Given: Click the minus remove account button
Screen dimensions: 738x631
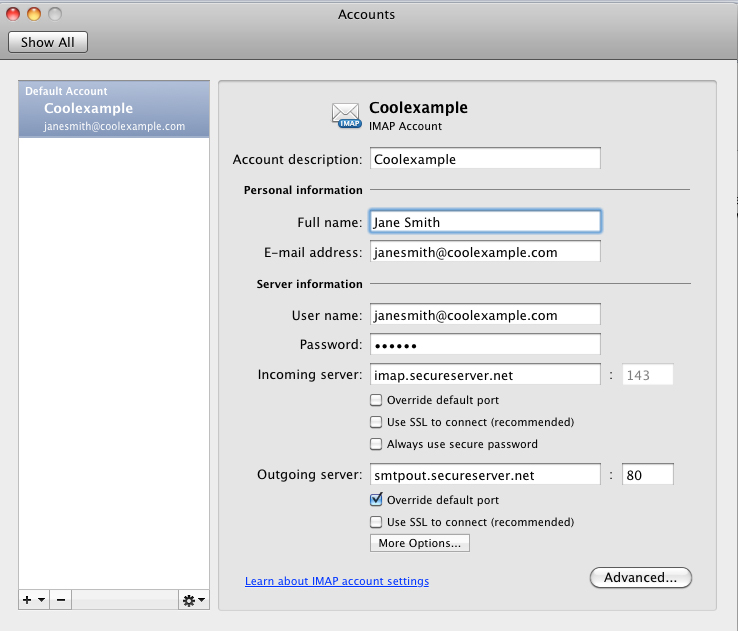Looking at the screenshot, I should click(61, 600).
